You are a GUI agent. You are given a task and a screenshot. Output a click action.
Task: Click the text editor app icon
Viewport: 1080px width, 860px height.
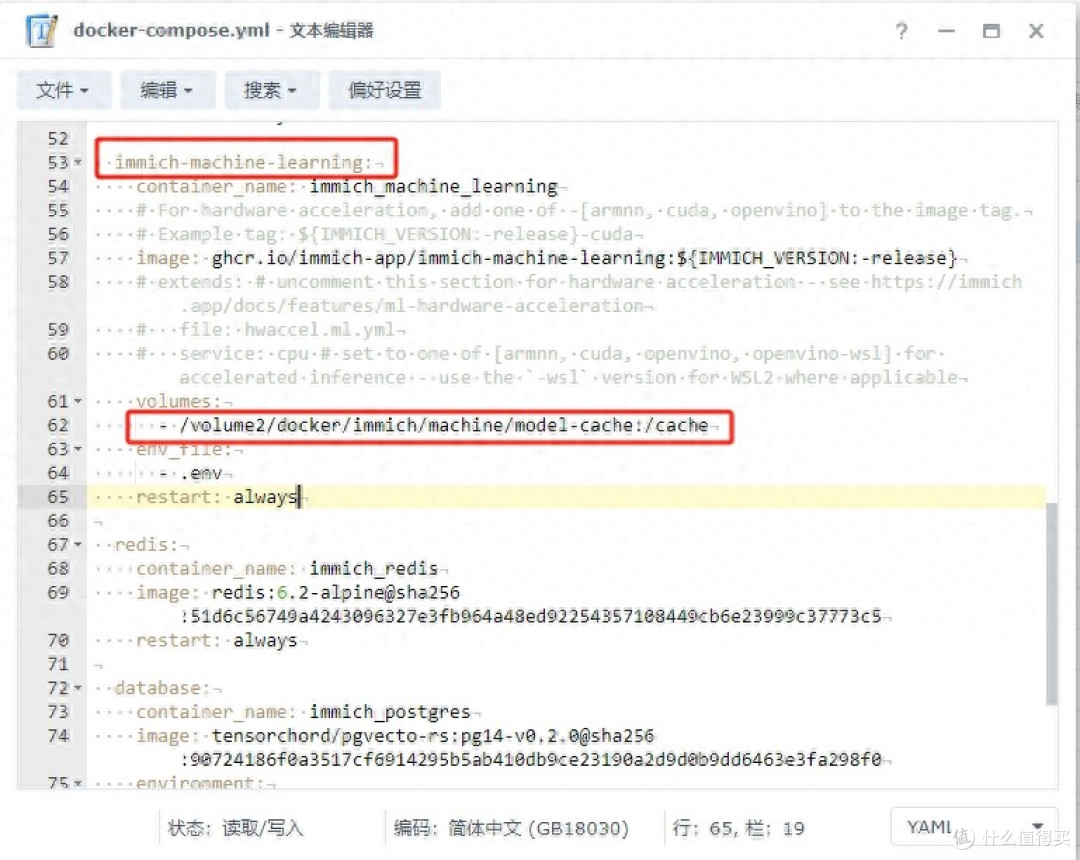point(41,31)
